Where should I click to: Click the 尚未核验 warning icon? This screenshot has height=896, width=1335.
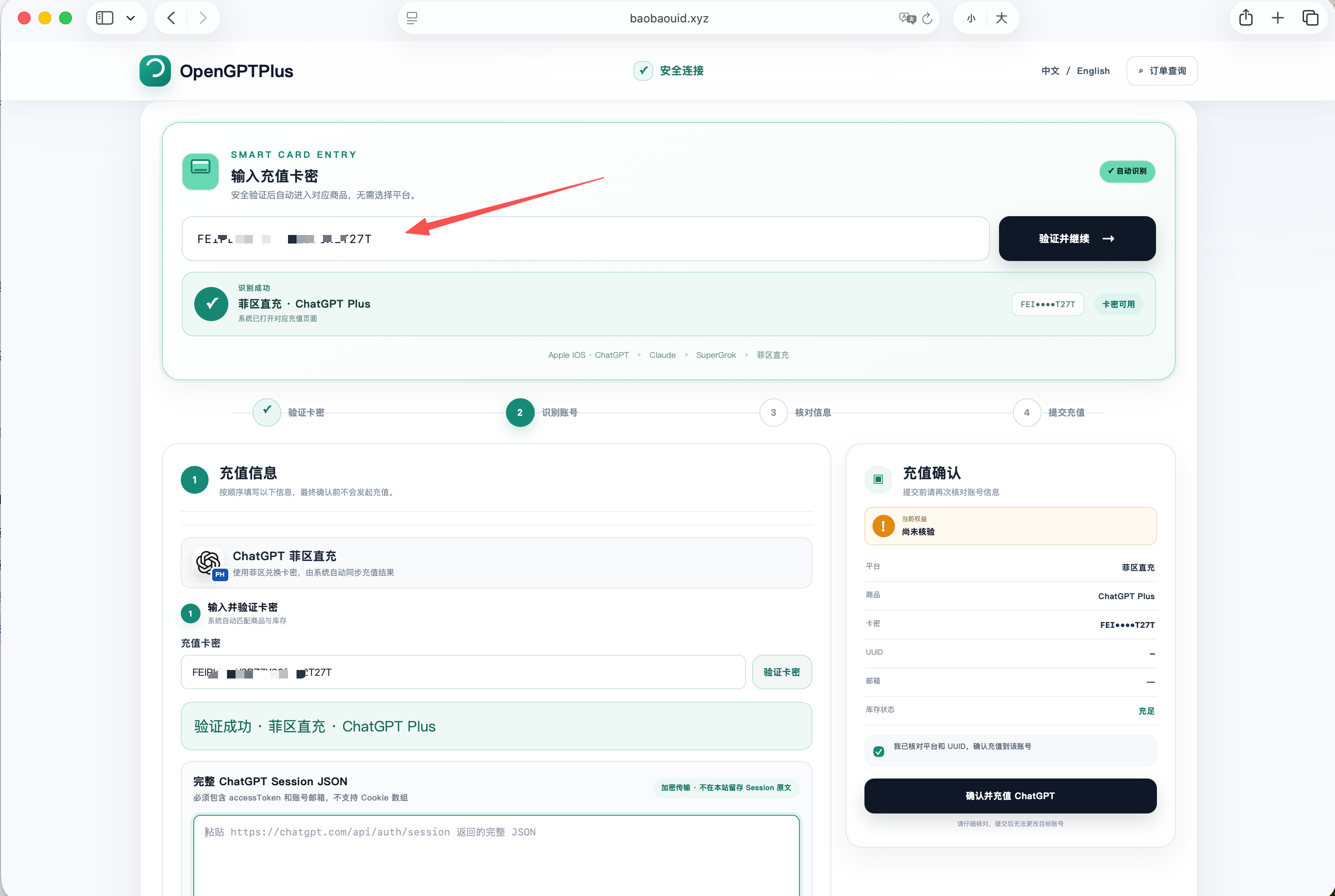(x=883, y=526)
